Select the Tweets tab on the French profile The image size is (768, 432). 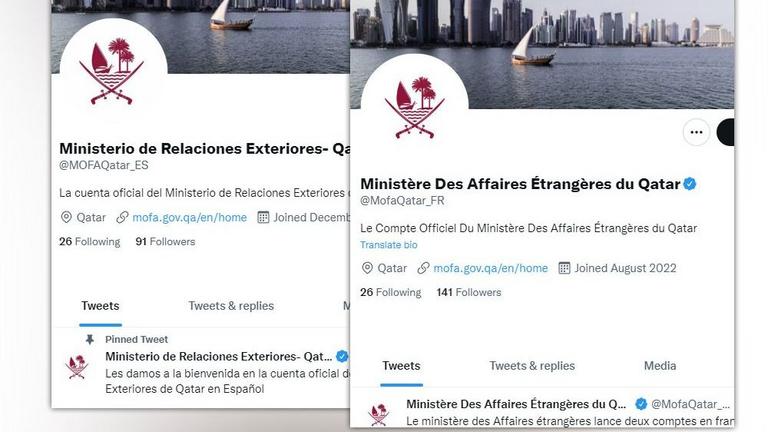(401, 366)
